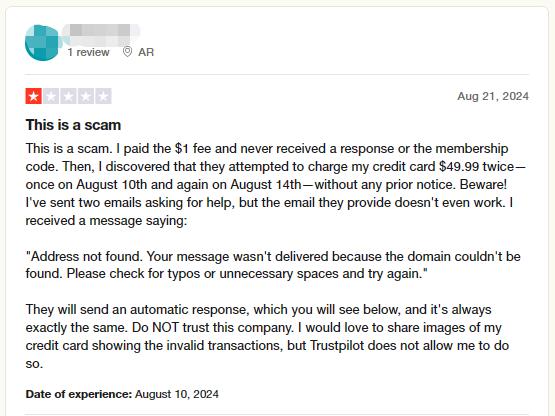Click the paragraph starting "They will send"

267,336
